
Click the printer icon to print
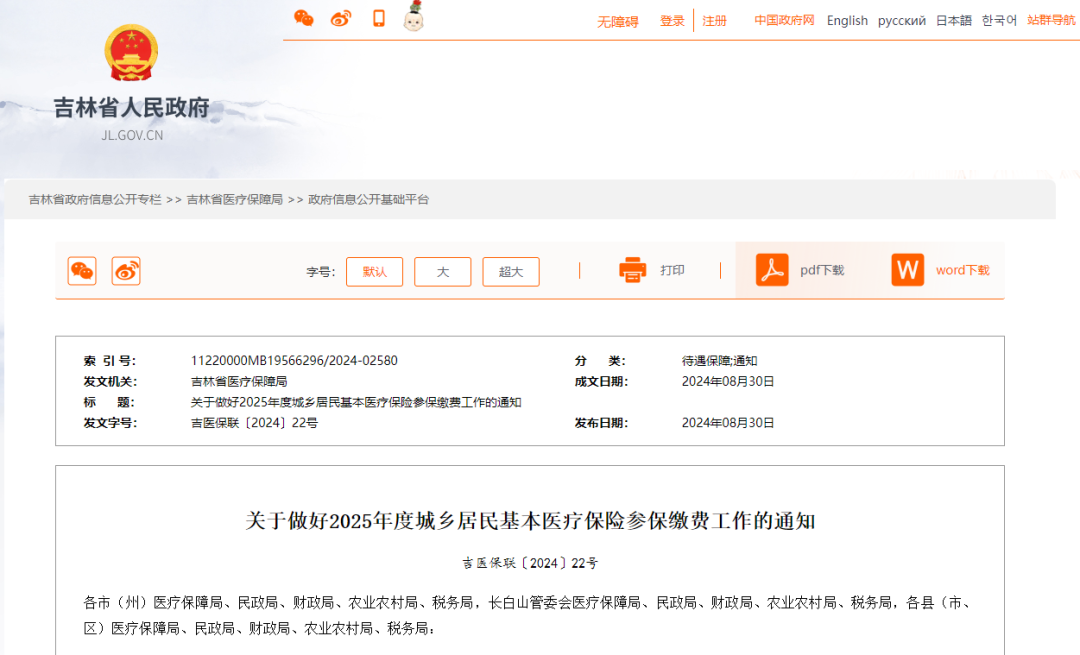(633, 270)
